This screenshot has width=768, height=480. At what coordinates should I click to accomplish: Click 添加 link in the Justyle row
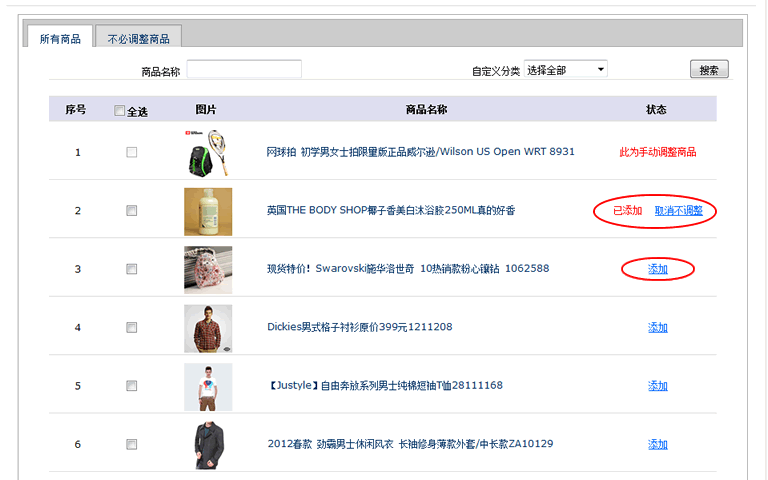[657, 385]
